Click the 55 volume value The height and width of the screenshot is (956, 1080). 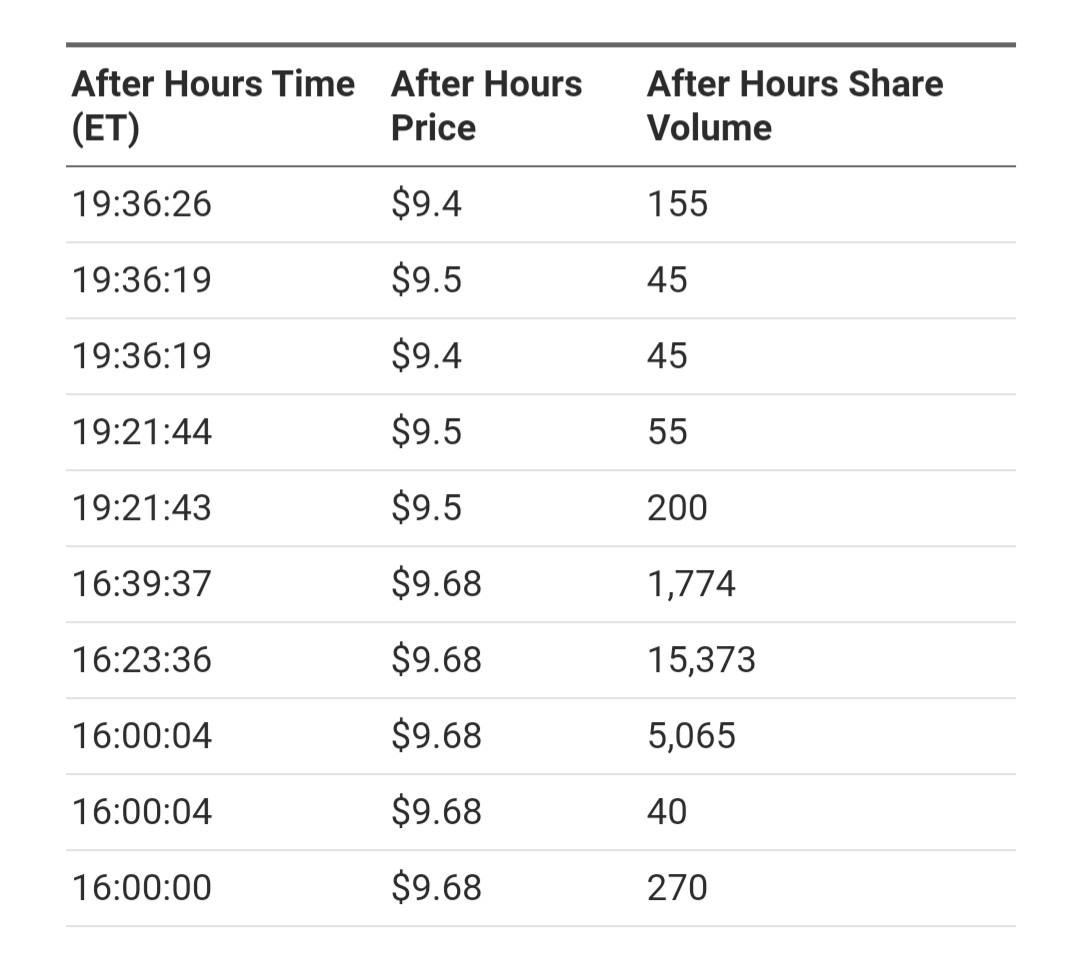pos(667,432)
